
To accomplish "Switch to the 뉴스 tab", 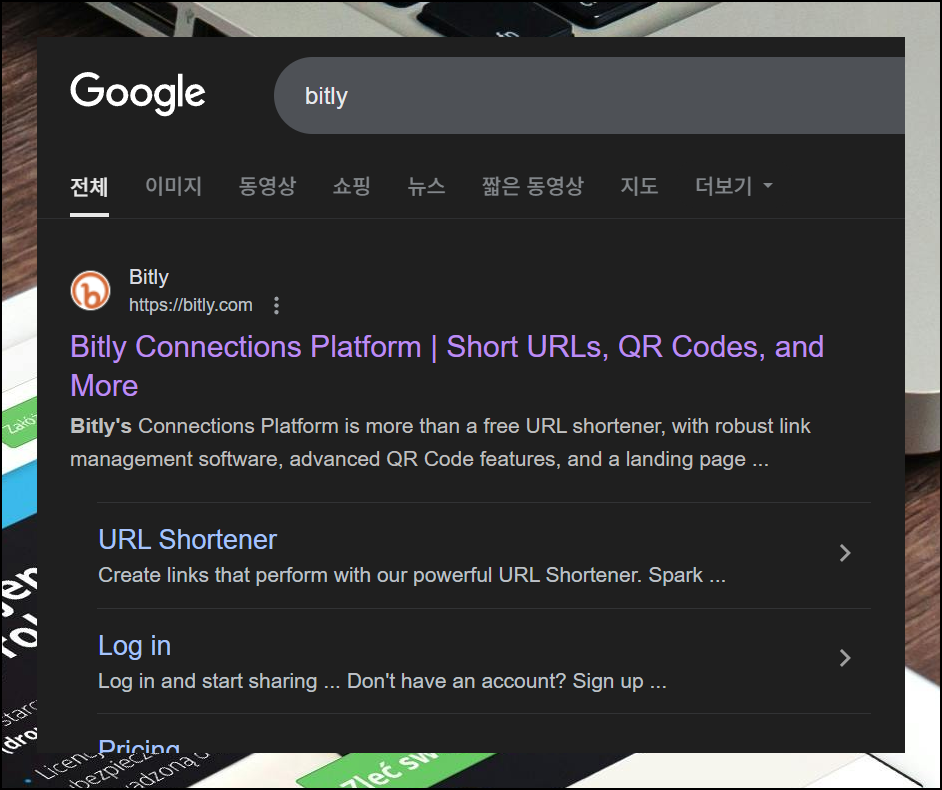I will [426, 186].
